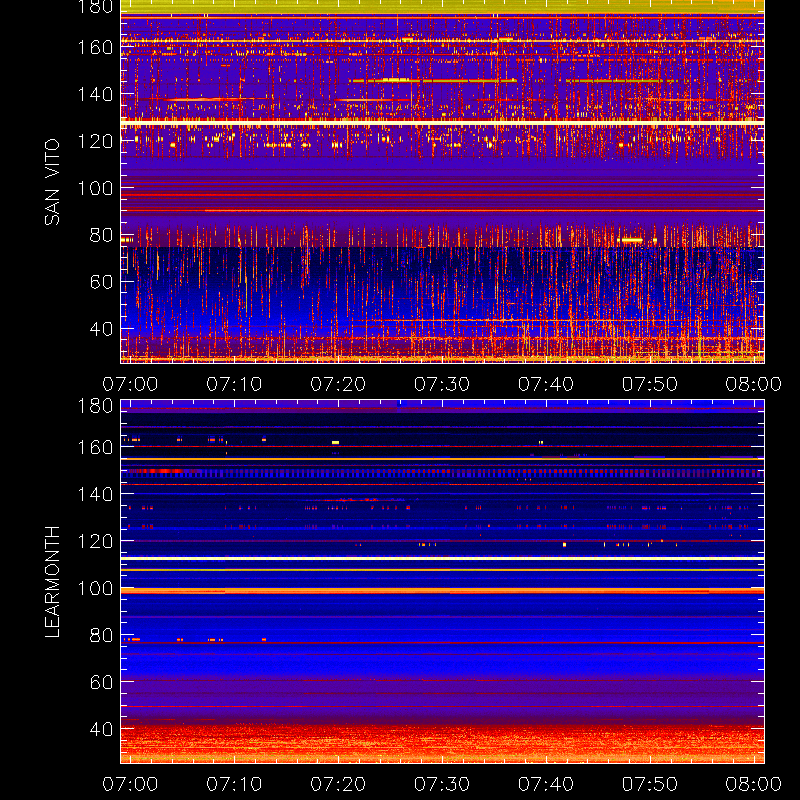
Task: Select the 60 tick label on San Vito plot
Action: (102, 282)
